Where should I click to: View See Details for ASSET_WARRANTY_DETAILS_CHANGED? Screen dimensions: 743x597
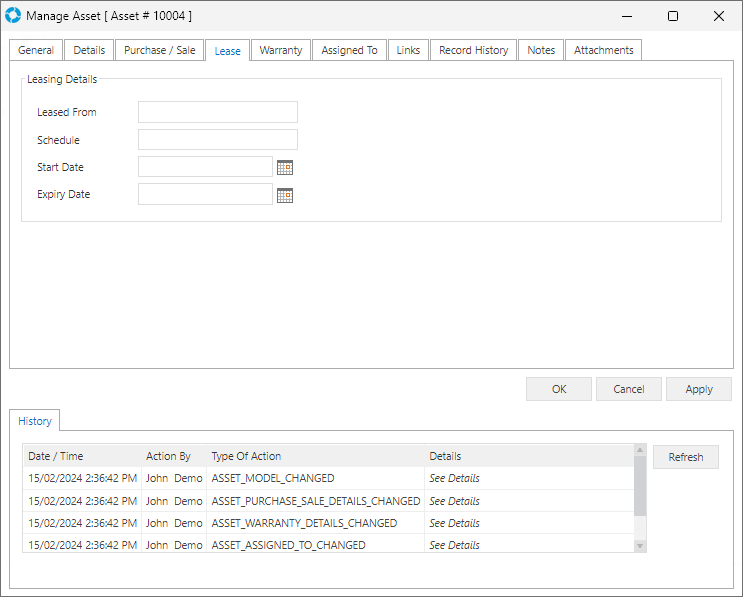[x=454, y=523]
